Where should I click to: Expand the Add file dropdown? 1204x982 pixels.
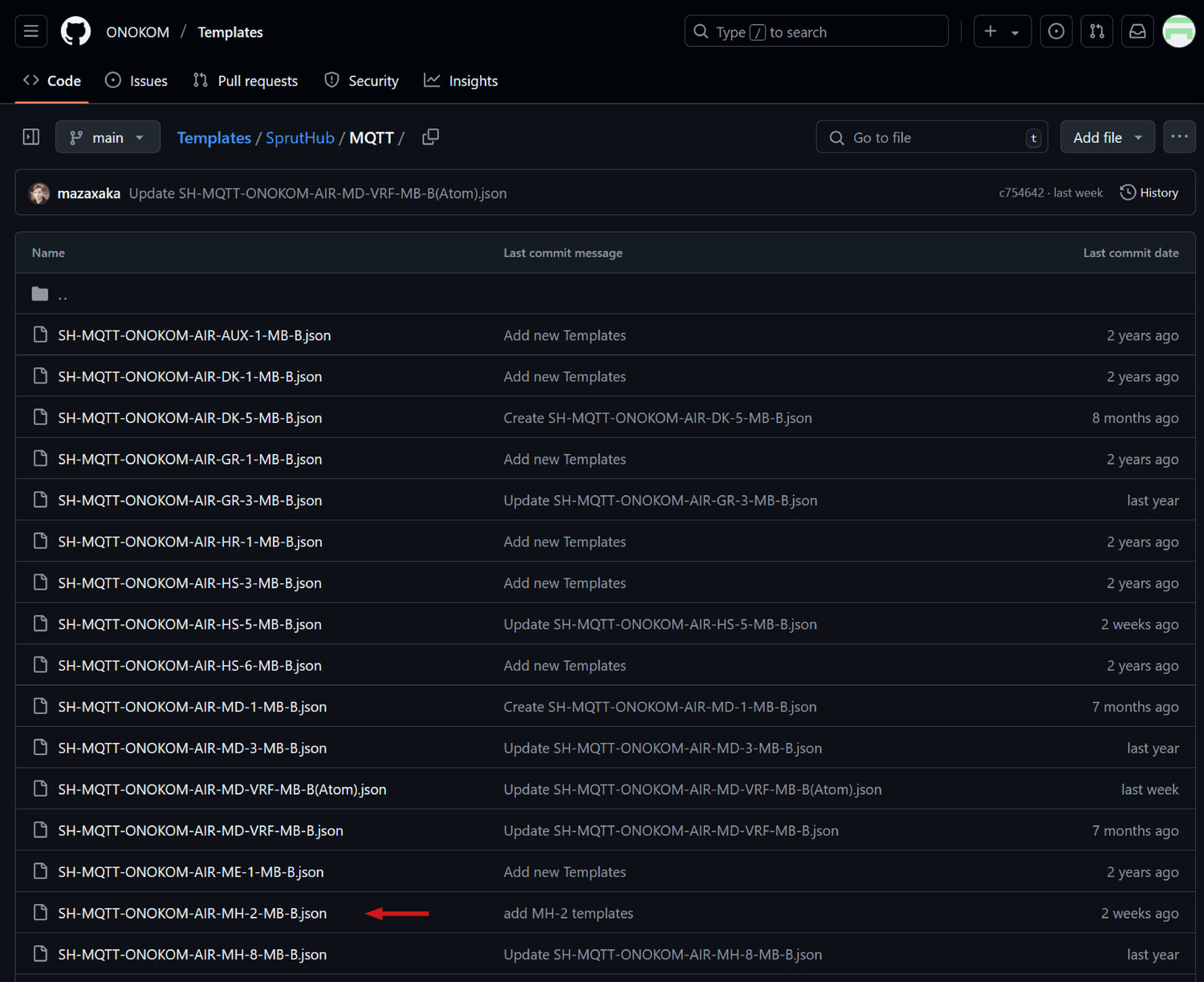(x=1107, y=137)
